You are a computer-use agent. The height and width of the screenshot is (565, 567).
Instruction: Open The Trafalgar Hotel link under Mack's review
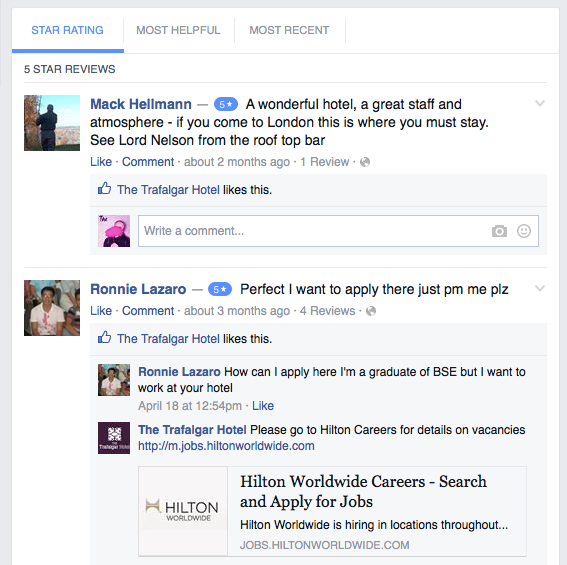pyautogui.click(x=168, y=190)
